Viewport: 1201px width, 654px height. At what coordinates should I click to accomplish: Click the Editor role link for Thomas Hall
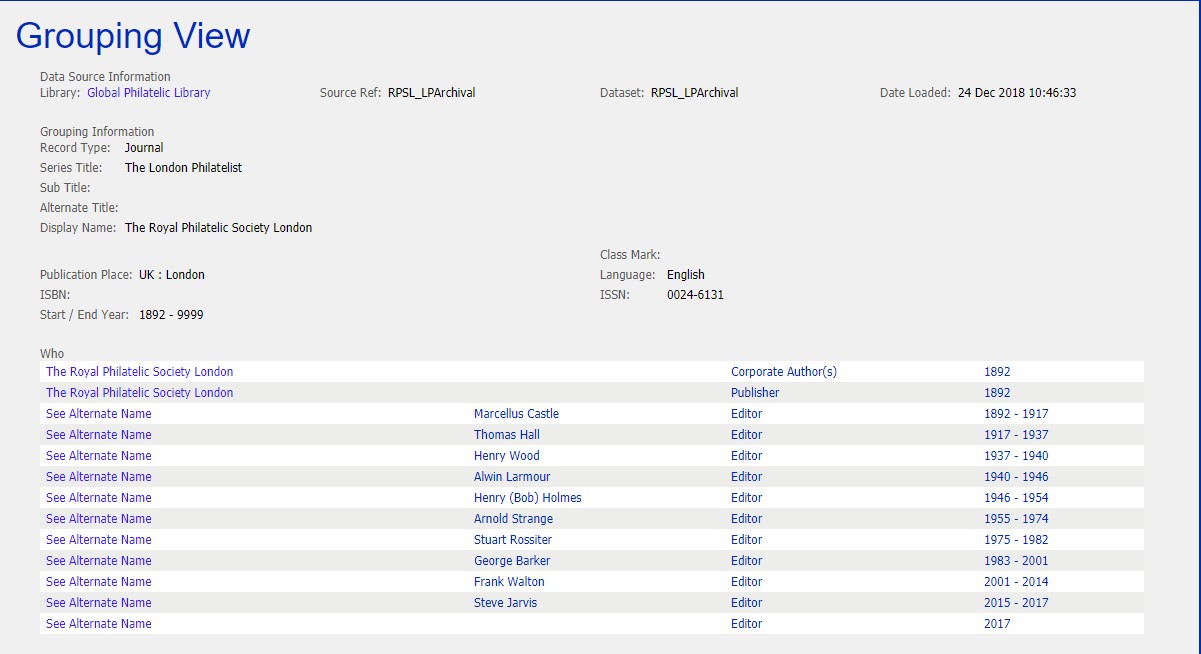(746, 435)
